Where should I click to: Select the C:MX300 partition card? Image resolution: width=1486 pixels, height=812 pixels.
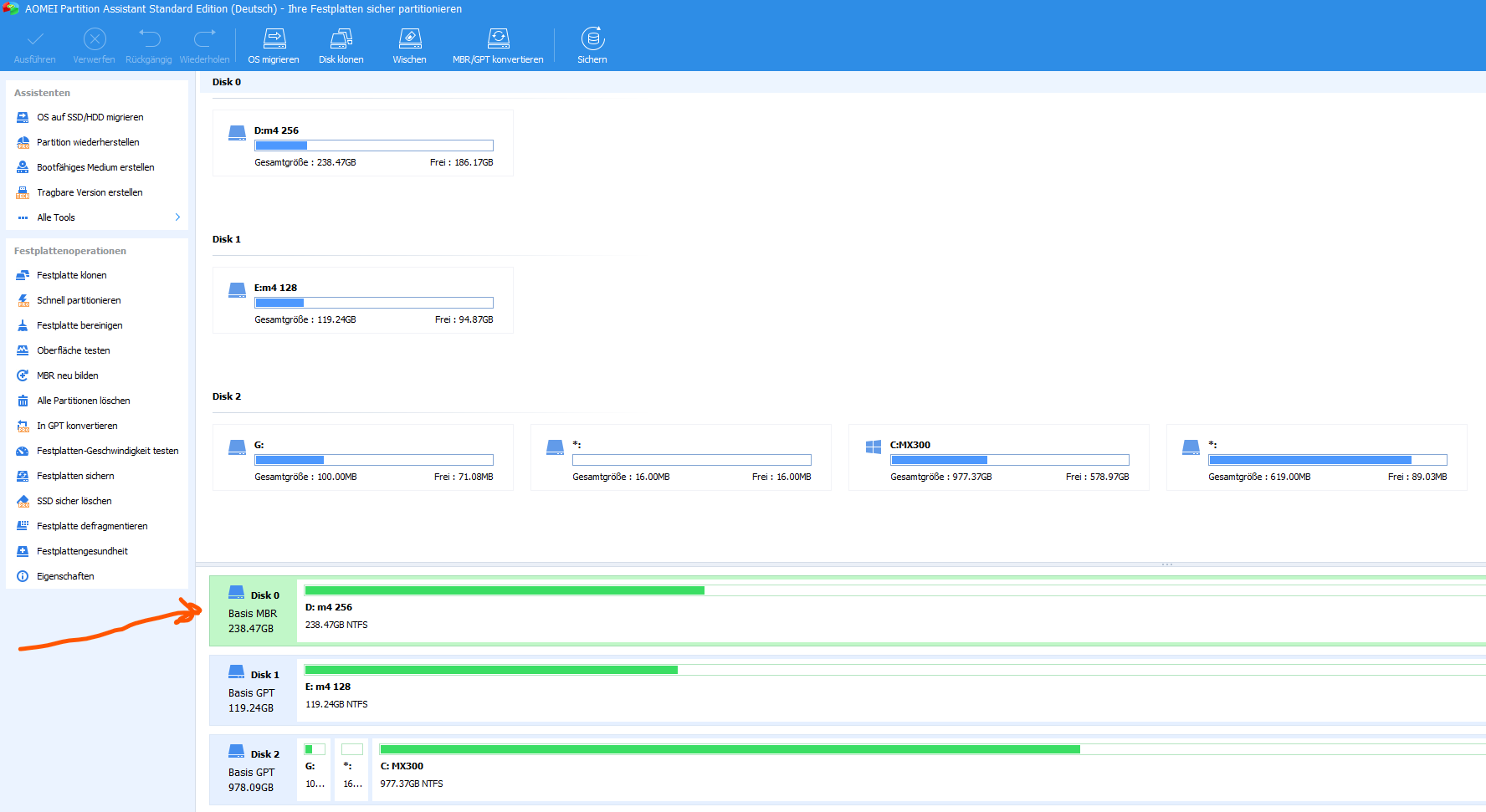[999, 457]
